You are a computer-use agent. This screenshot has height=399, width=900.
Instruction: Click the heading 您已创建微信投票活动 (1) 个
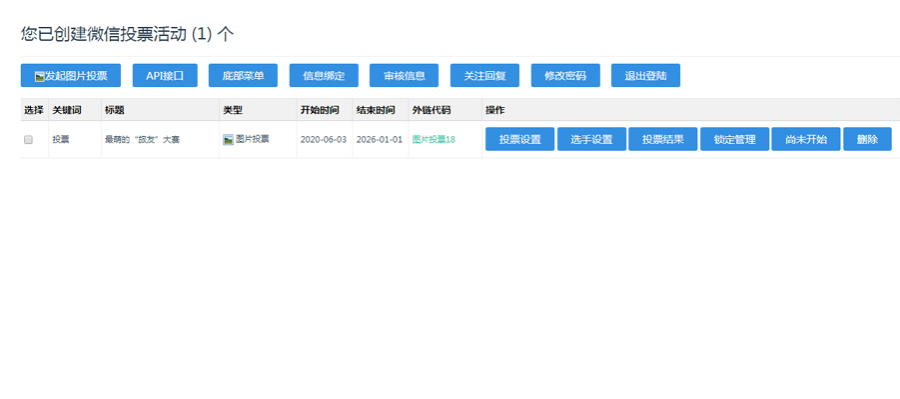(127, 34)
